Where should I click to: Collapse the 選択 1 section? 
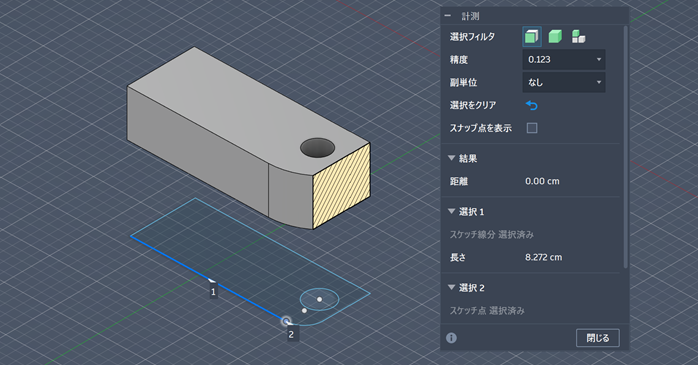point(451,211)
